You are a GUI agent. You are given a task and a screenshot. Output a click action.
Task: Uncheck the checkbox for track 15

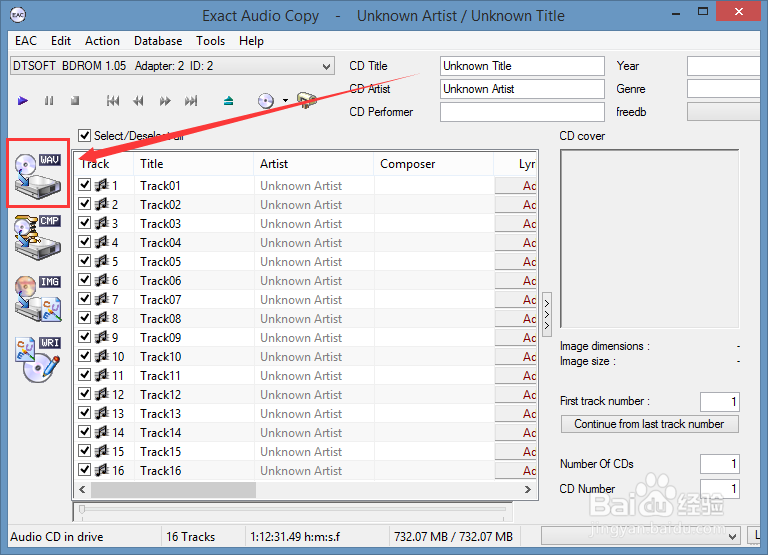[x=84, y=451]
